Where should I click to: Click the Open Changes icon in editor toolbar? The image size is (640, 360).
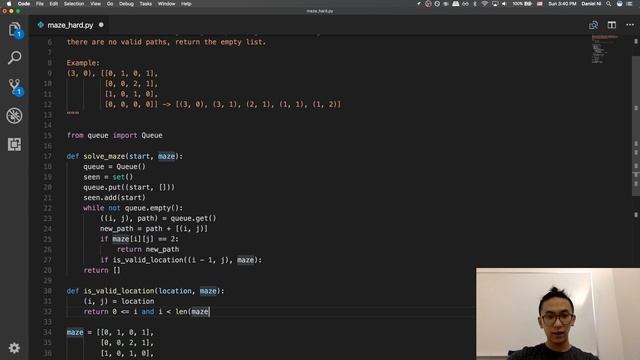(593, 25)
